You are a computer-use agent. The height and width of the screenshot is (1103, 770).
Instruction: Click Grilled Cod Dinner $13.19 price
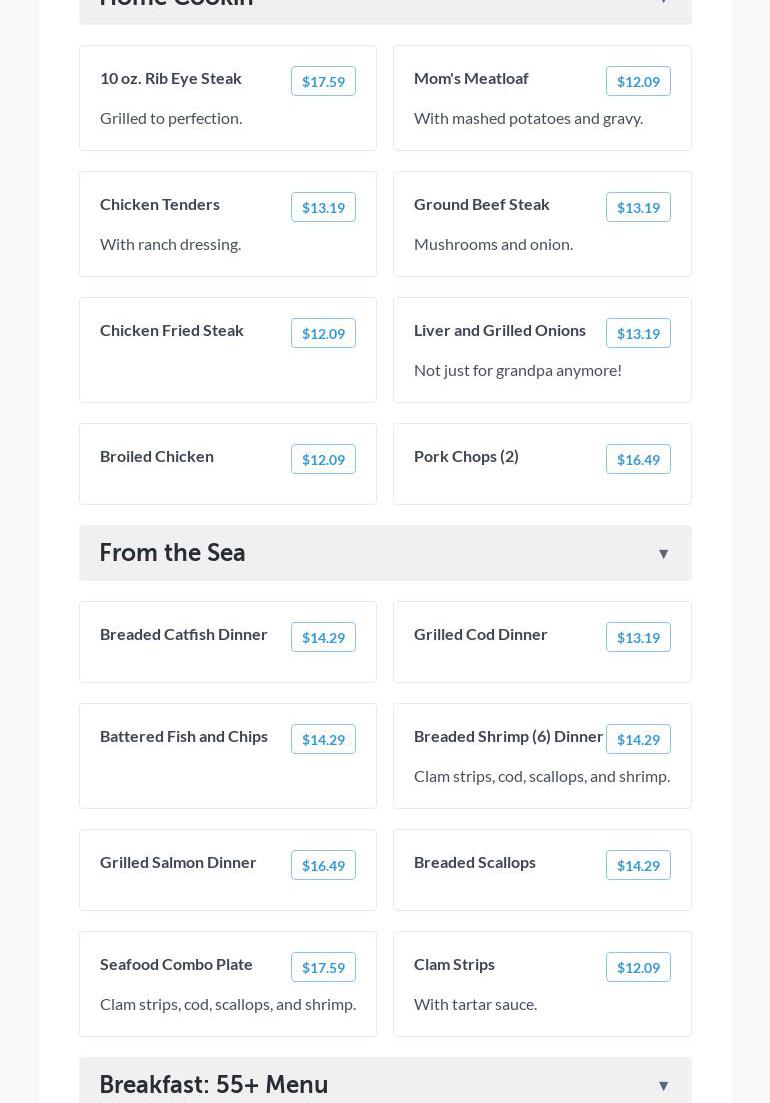point(638,638)
